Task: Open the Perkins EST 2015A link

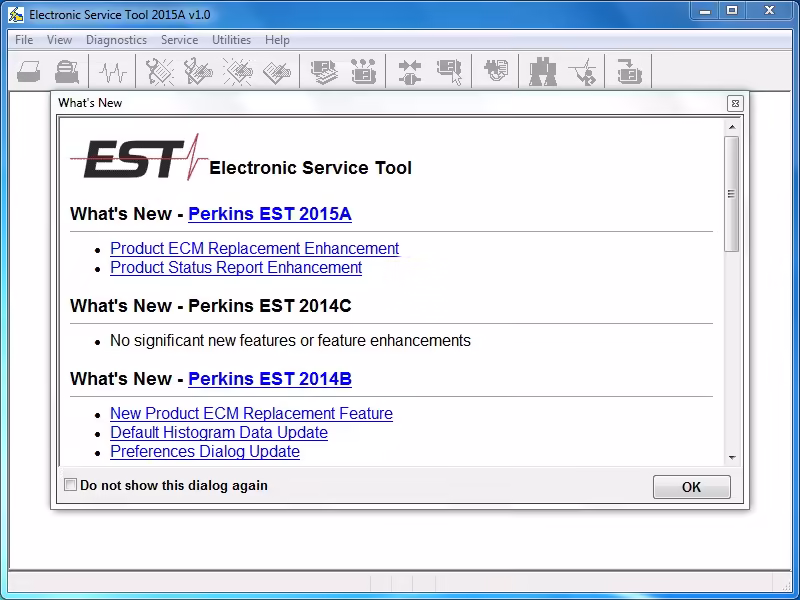Action: [270, 214]
